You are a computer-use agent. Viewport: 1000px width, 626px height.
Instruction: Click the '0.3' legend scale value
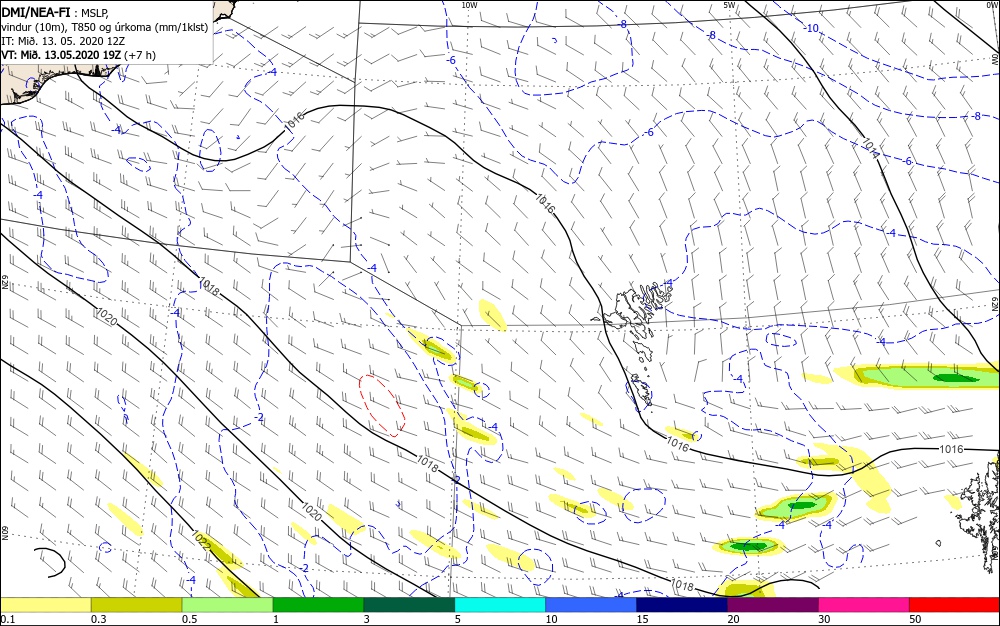[x=99, y=619]
